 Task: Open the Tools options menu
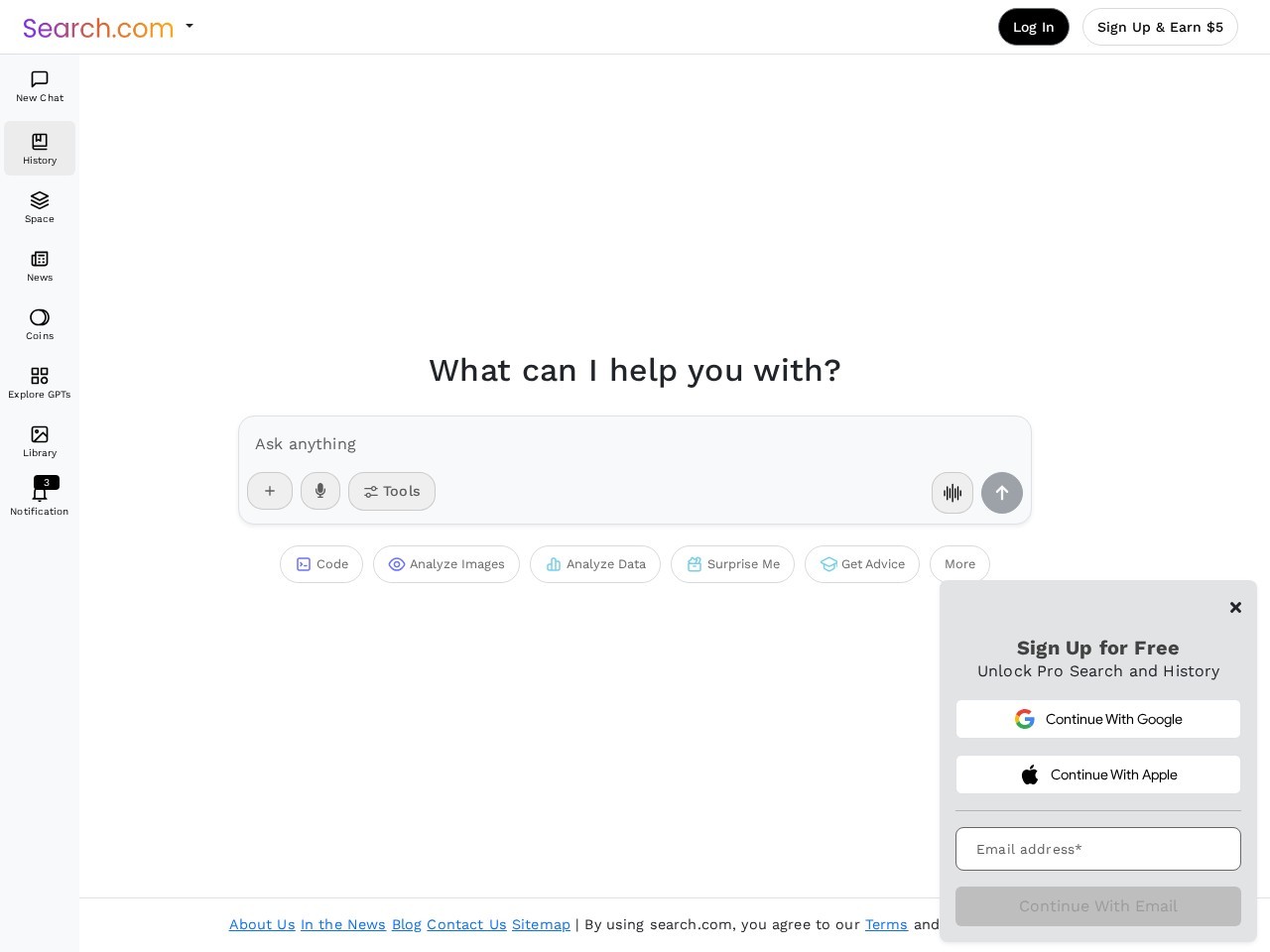[x=392, y=491]
